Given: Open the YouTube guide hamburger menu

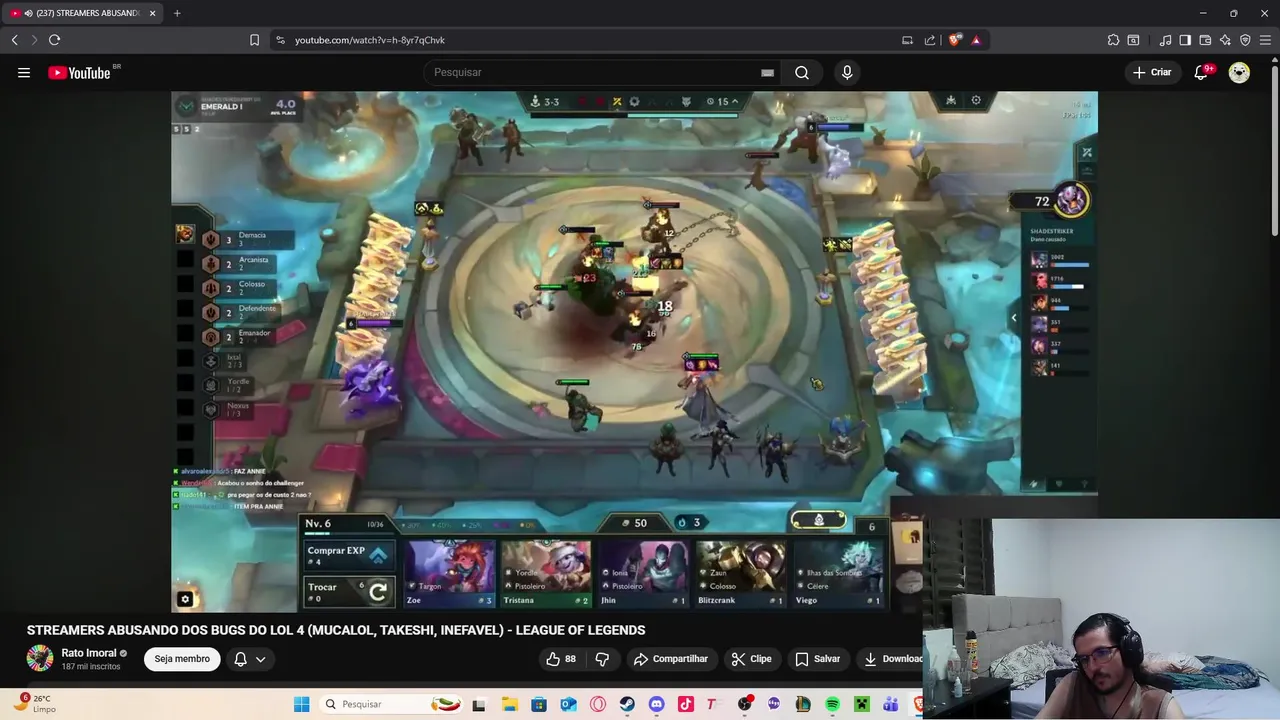Looking at the screenshot, I should pyautogui.click(x=24, y=72).
